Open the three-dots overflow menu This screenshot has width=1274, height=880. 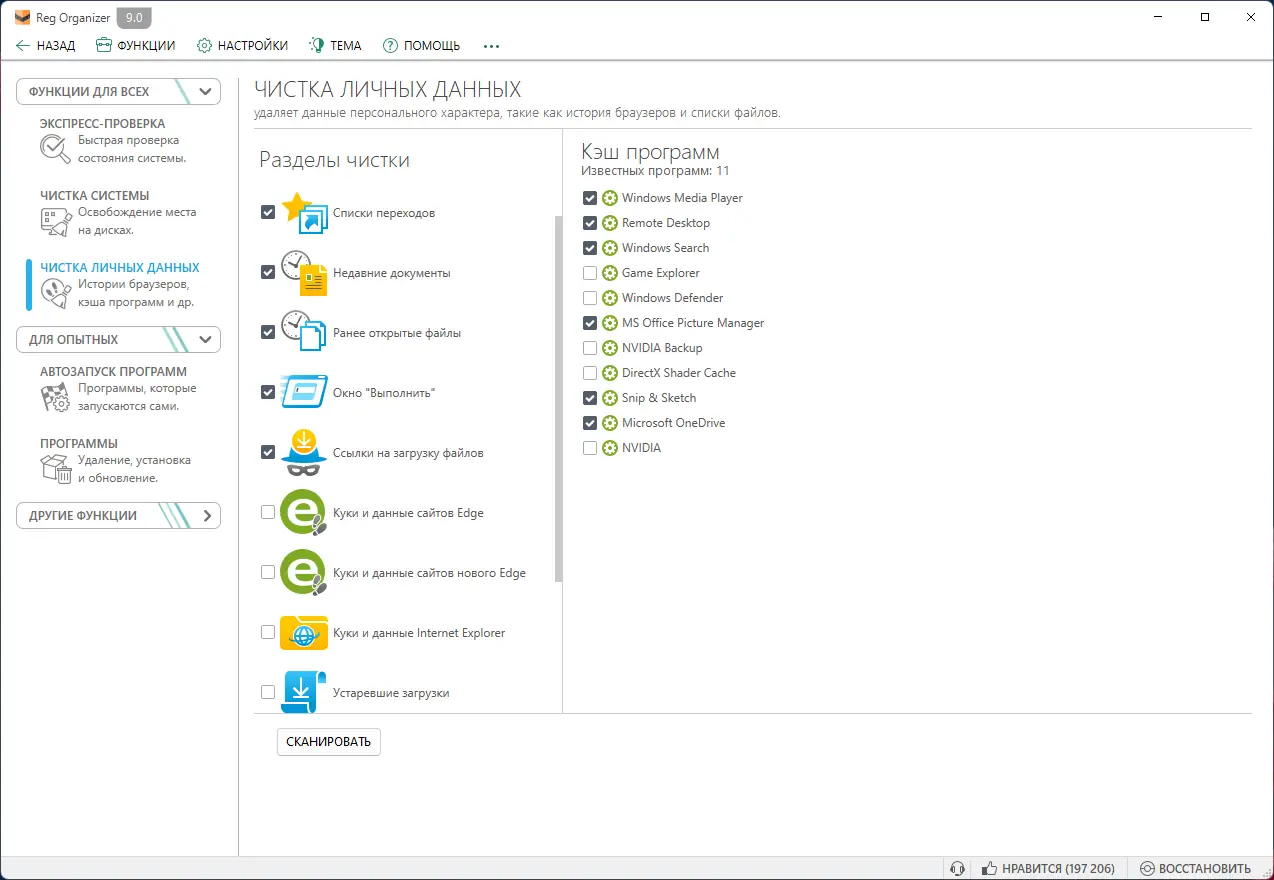point(491,46)
